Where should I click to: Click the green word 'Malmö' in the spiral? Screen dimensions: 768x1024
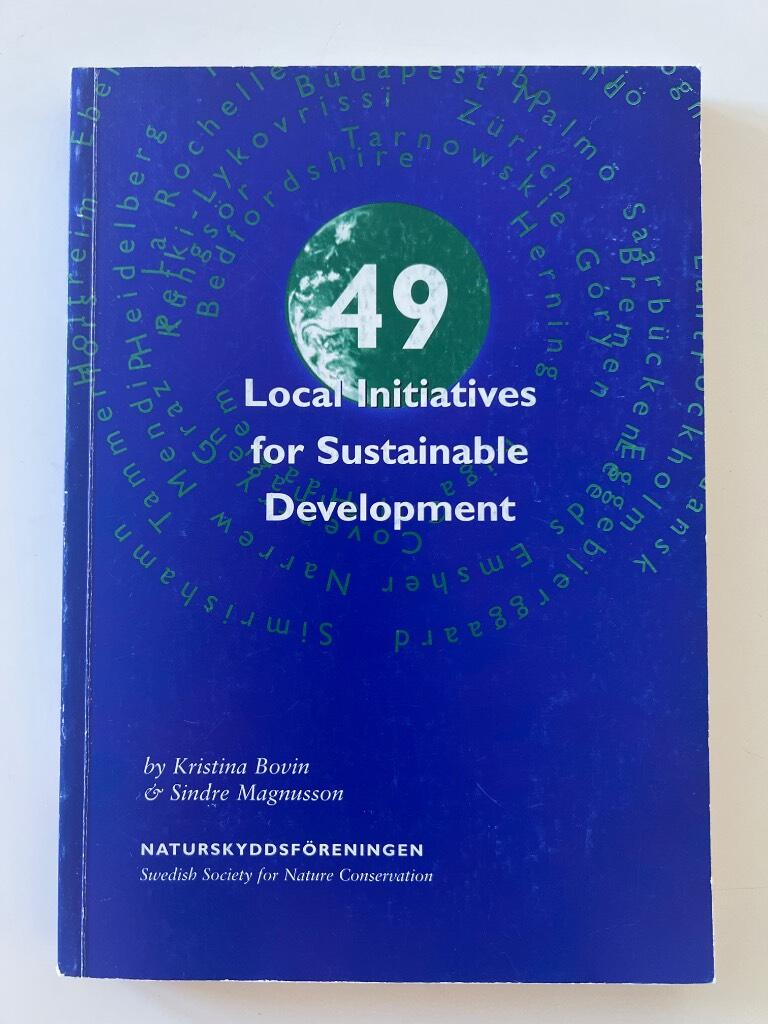pyautogui.click(x=568, y=134)
